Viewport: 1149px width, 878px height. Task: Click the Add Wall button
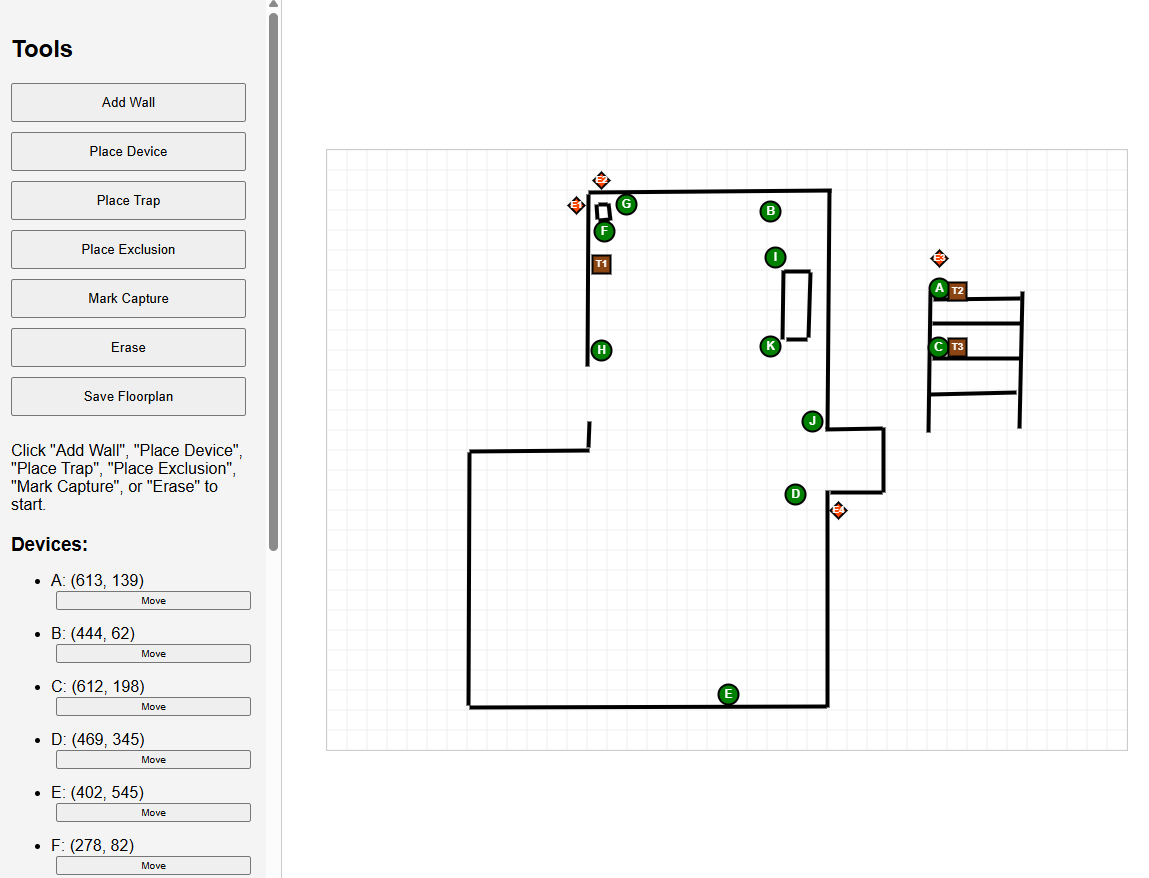click(x=128, y=102)
